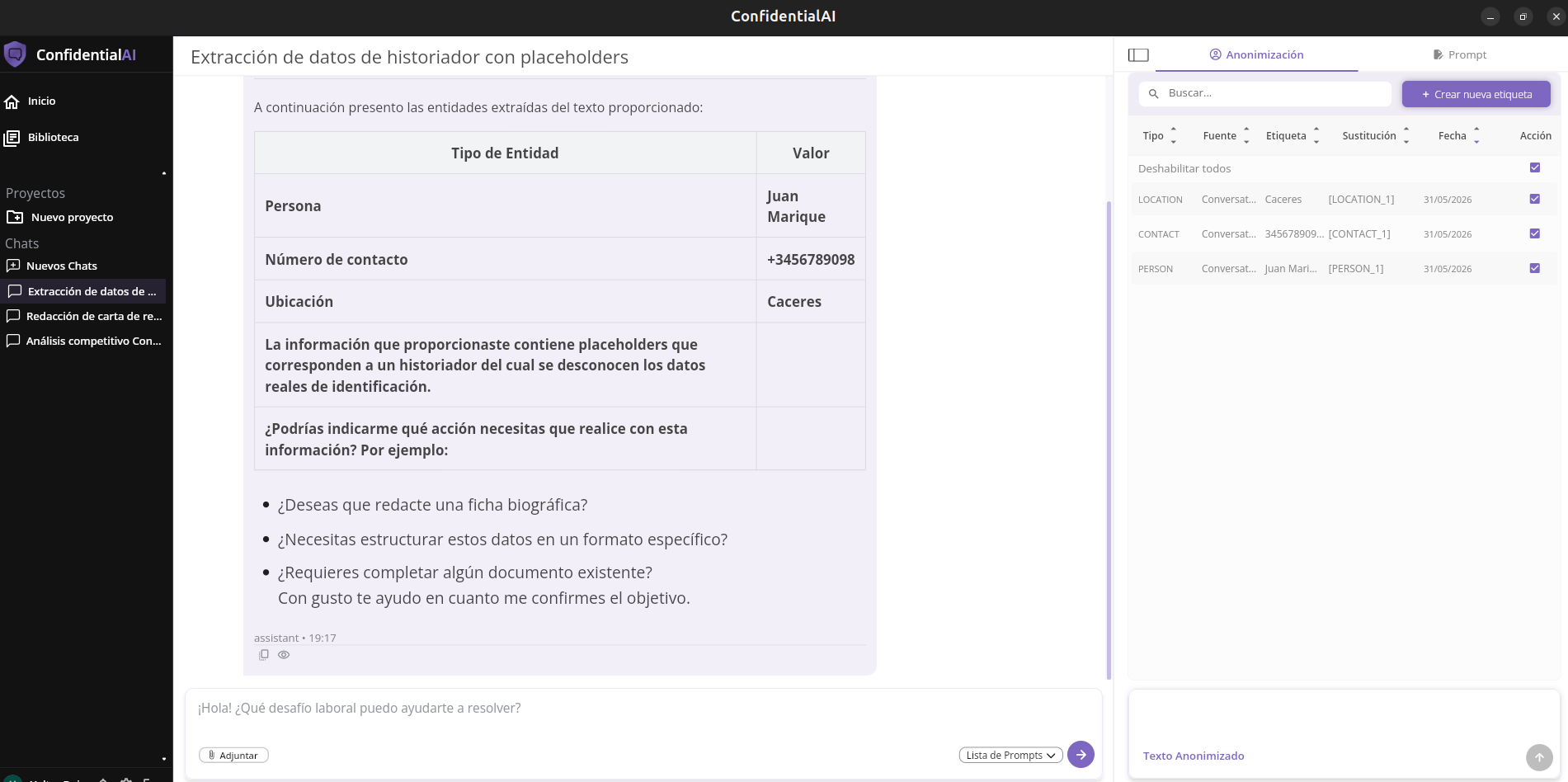
Task: Click the gray upward arrow send button
Action: [1539, 757]
